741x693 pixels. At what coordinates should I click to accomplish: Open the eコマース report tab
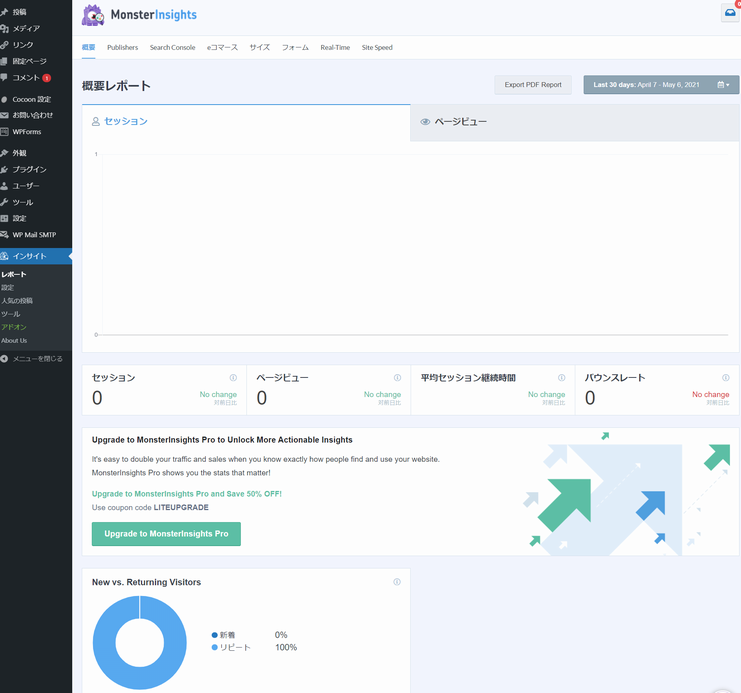(222, 47)
